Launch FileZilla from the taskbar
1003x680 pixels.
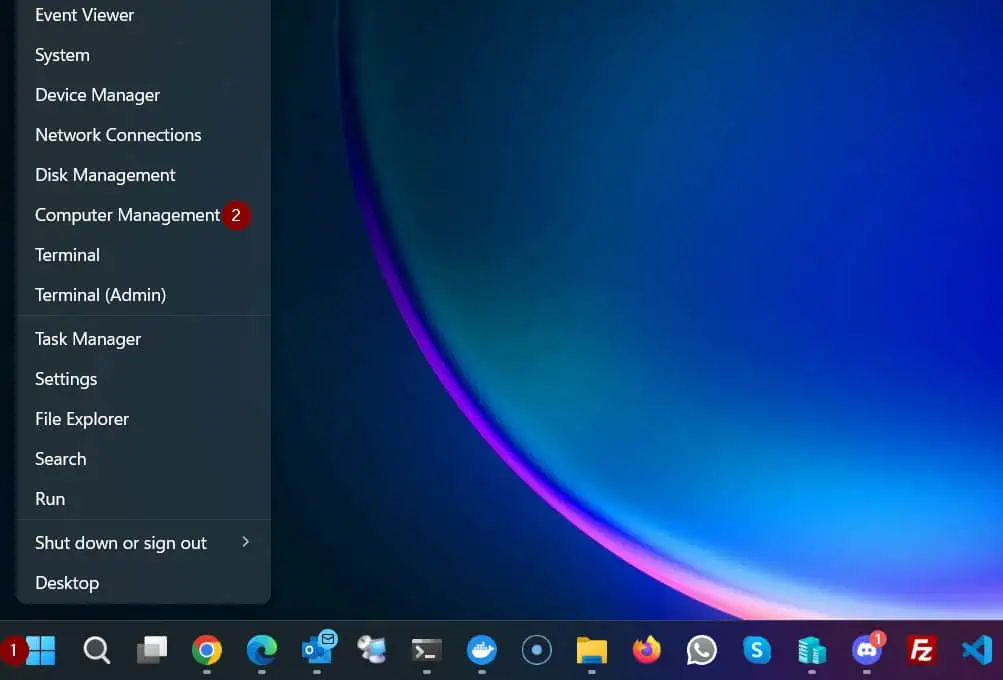coord(922,651)
